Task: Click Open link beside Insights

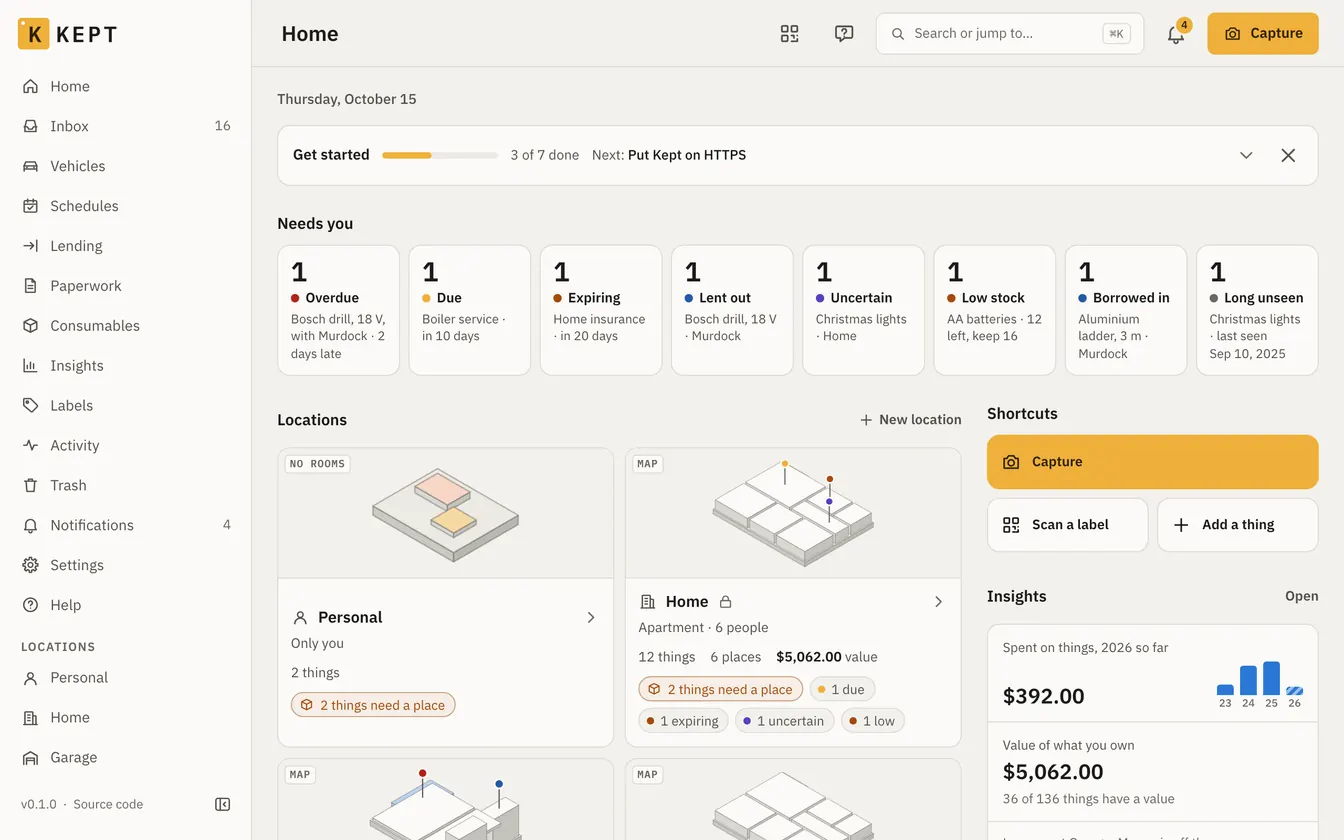Action: coord(1302,596)
